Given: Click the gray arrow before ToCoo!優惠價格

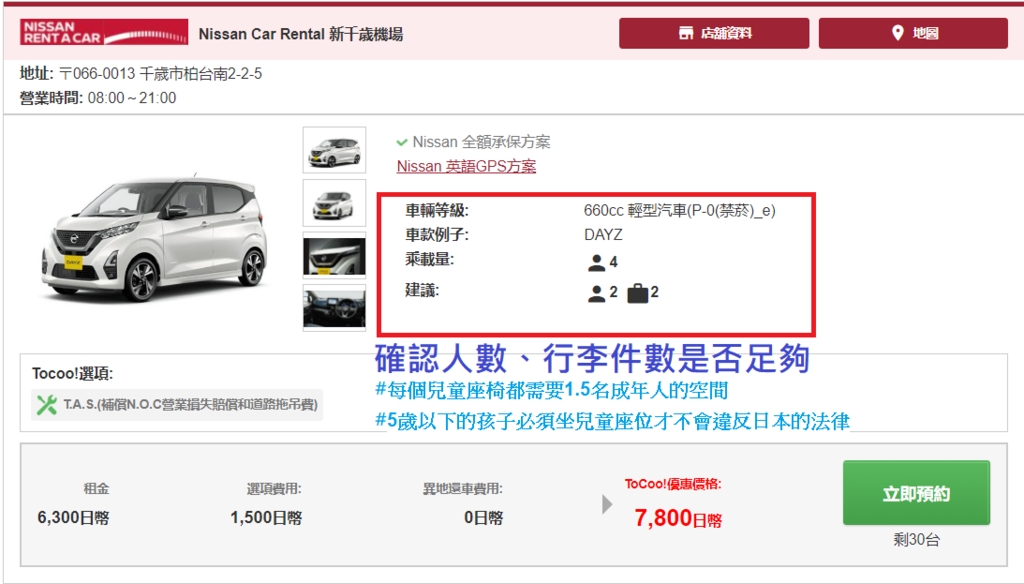Looking at the screenshot, I should pos(607,504).
